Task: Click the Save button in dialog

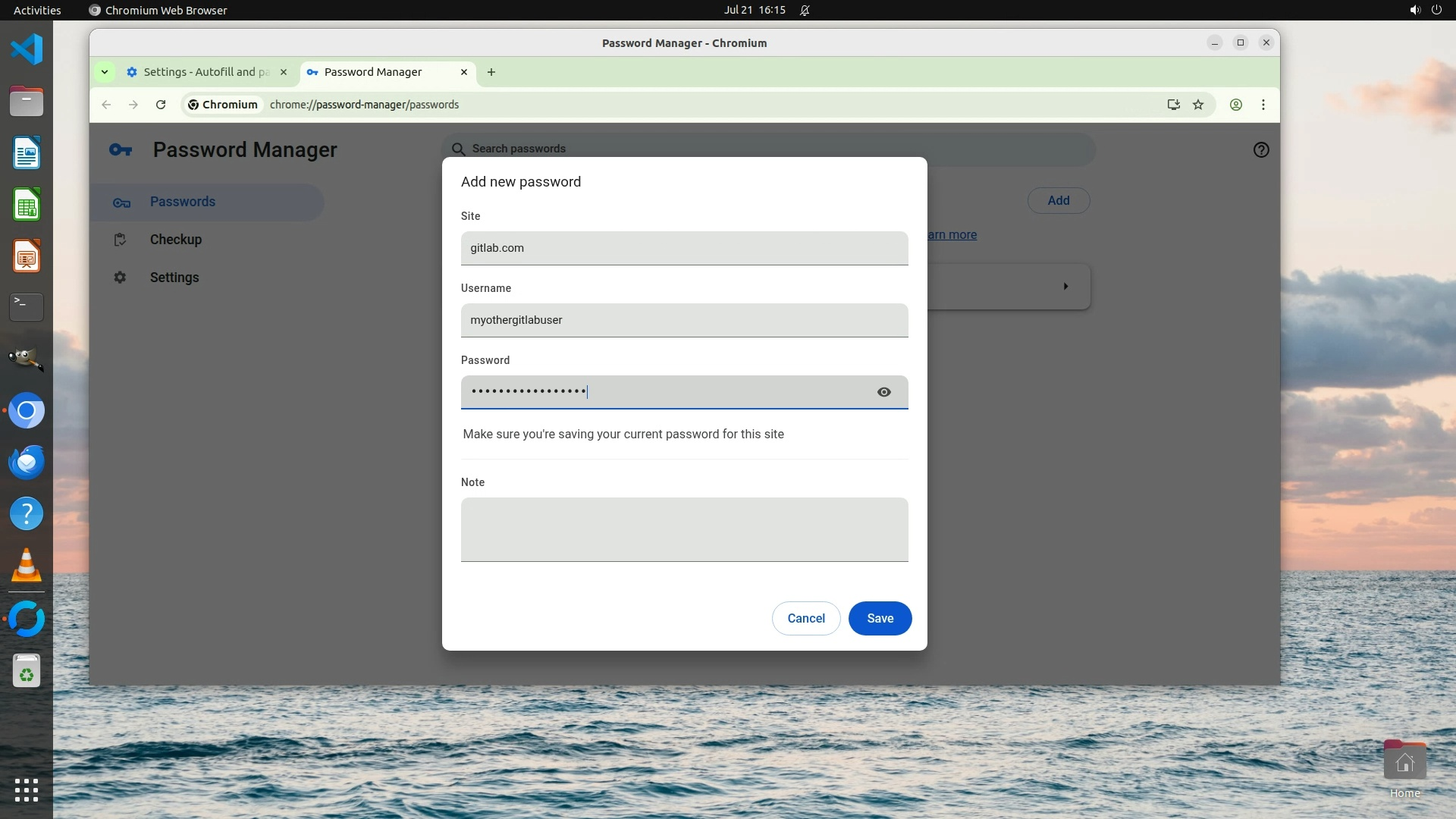Action: pos(880,618)
